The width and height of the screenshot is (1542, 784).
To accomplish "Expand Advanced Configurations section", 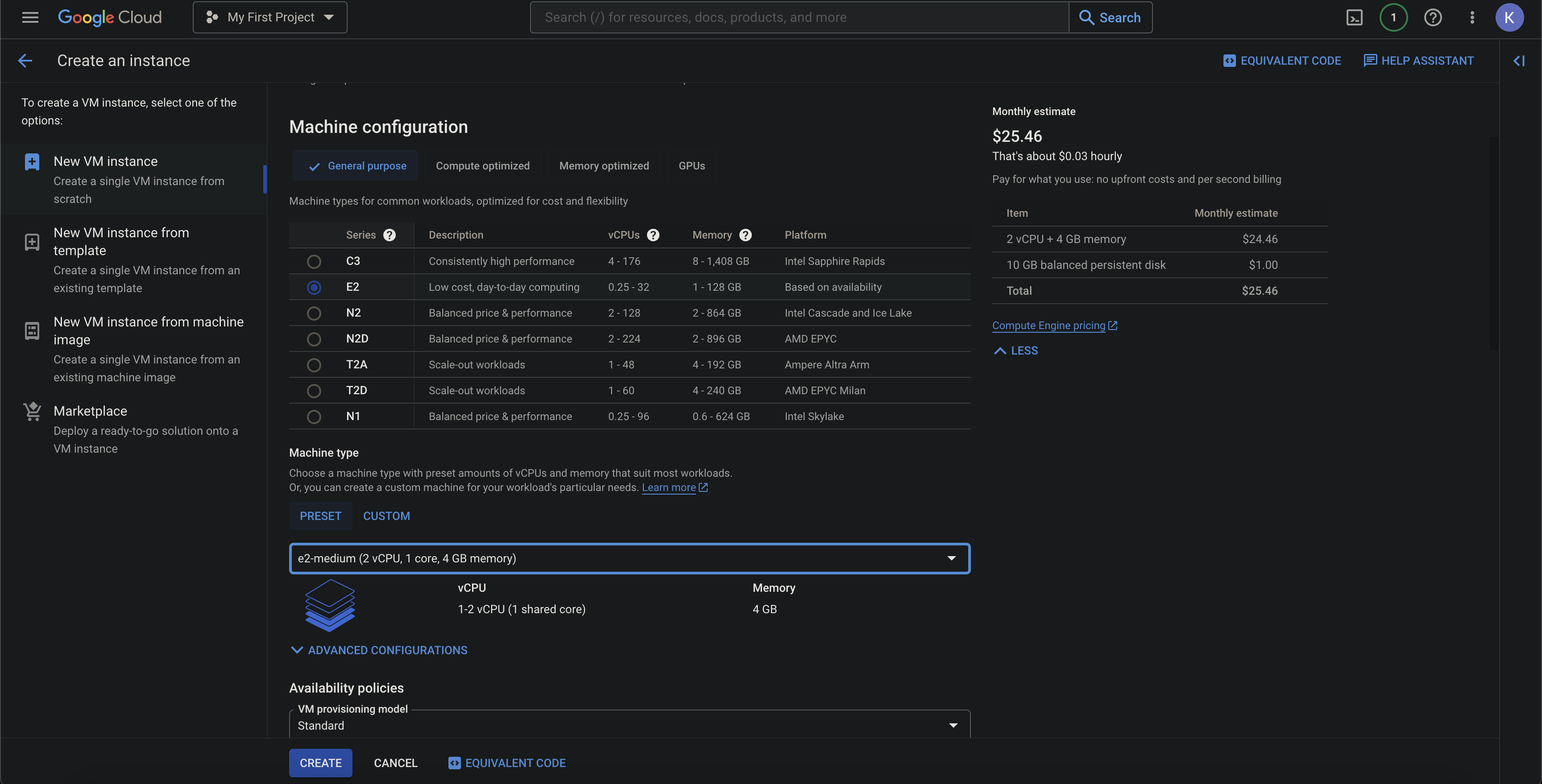I will [x=379, y=650].
